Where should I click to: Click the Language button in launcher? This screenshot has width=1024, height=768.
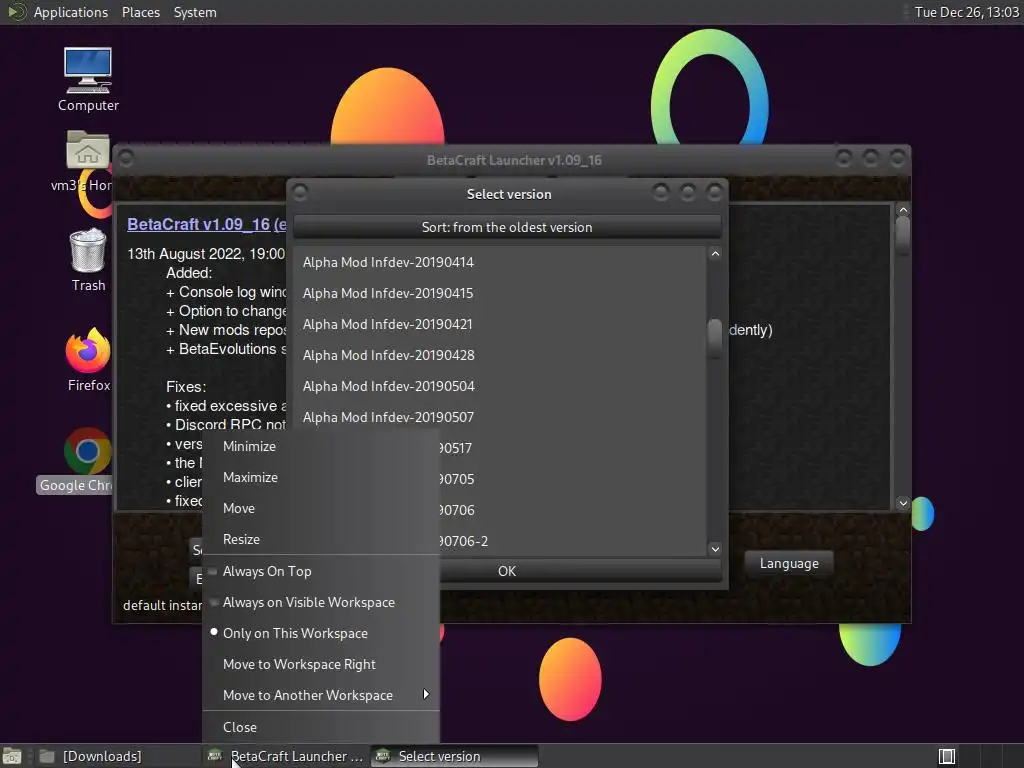[789, 564]
